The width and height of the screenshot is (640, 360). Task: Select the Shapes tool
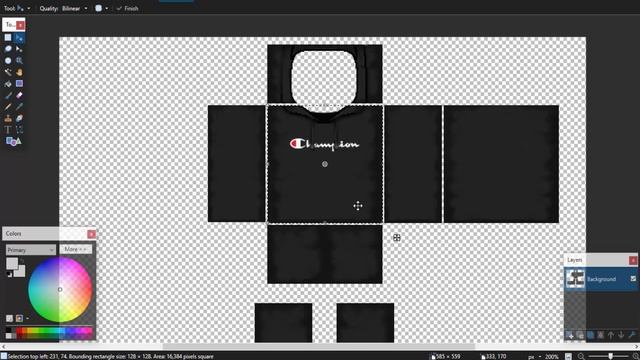pos(13,141)
